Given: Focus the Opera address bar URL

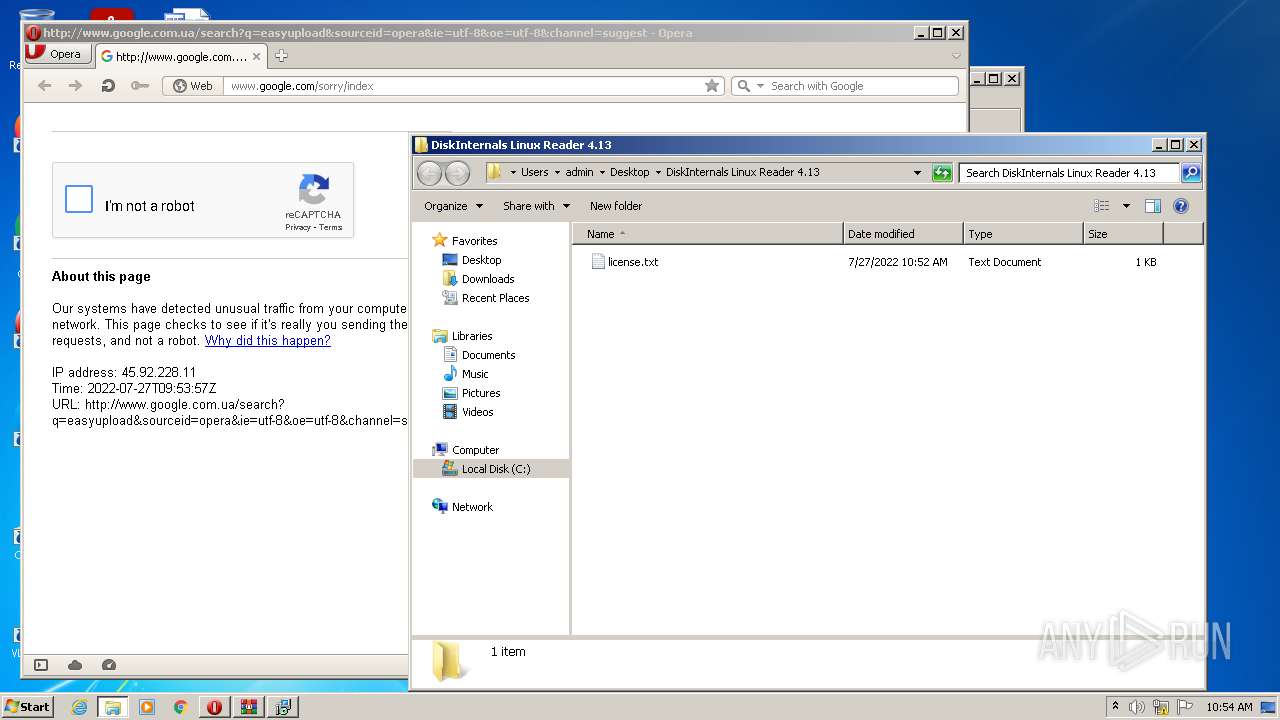Looking at the screenshot, I should pyautogui.click(x=463, y=86).
